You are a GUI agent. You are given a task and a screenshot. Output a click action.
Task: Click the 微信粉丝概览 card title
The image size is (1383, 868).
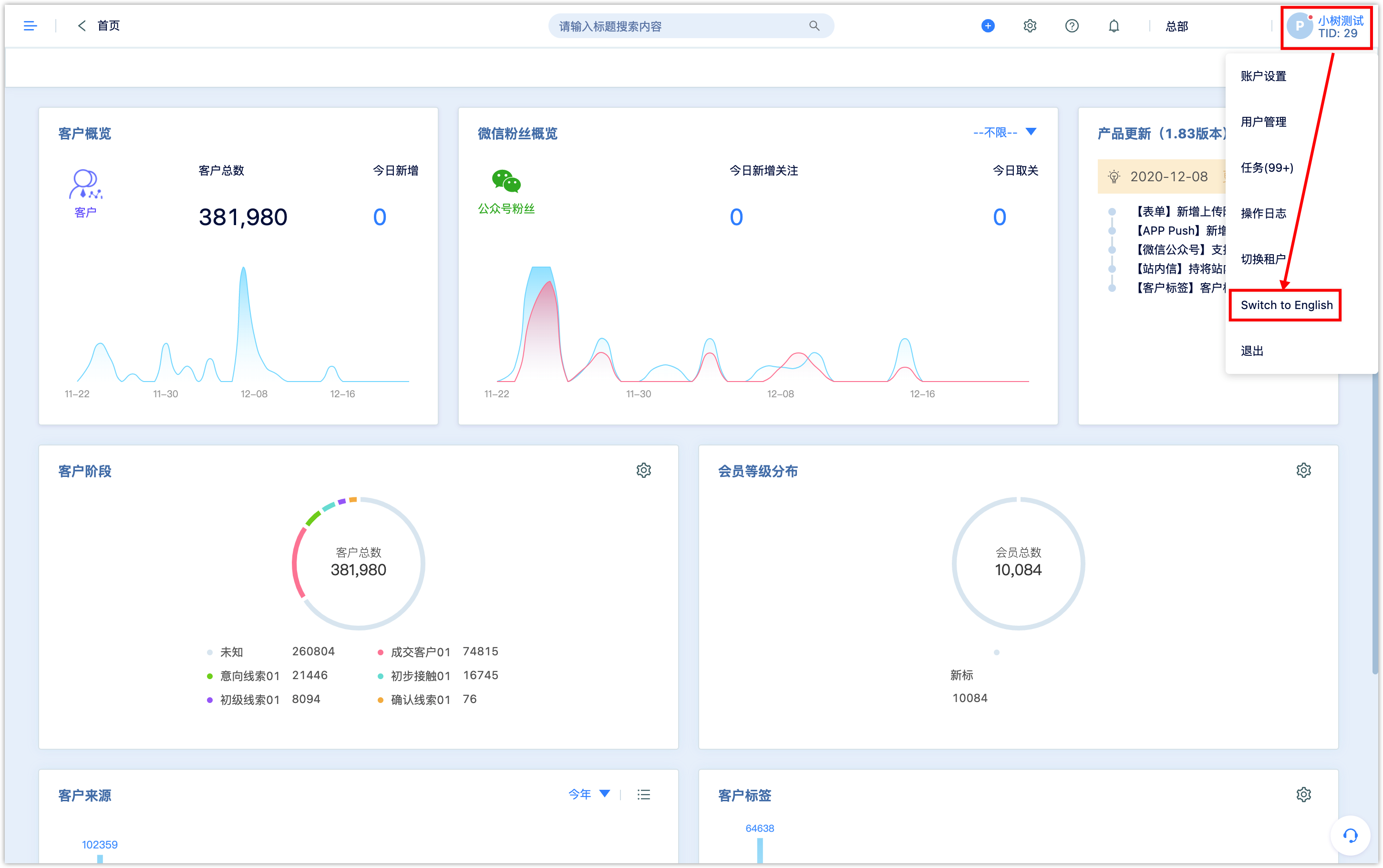(517, 134)
